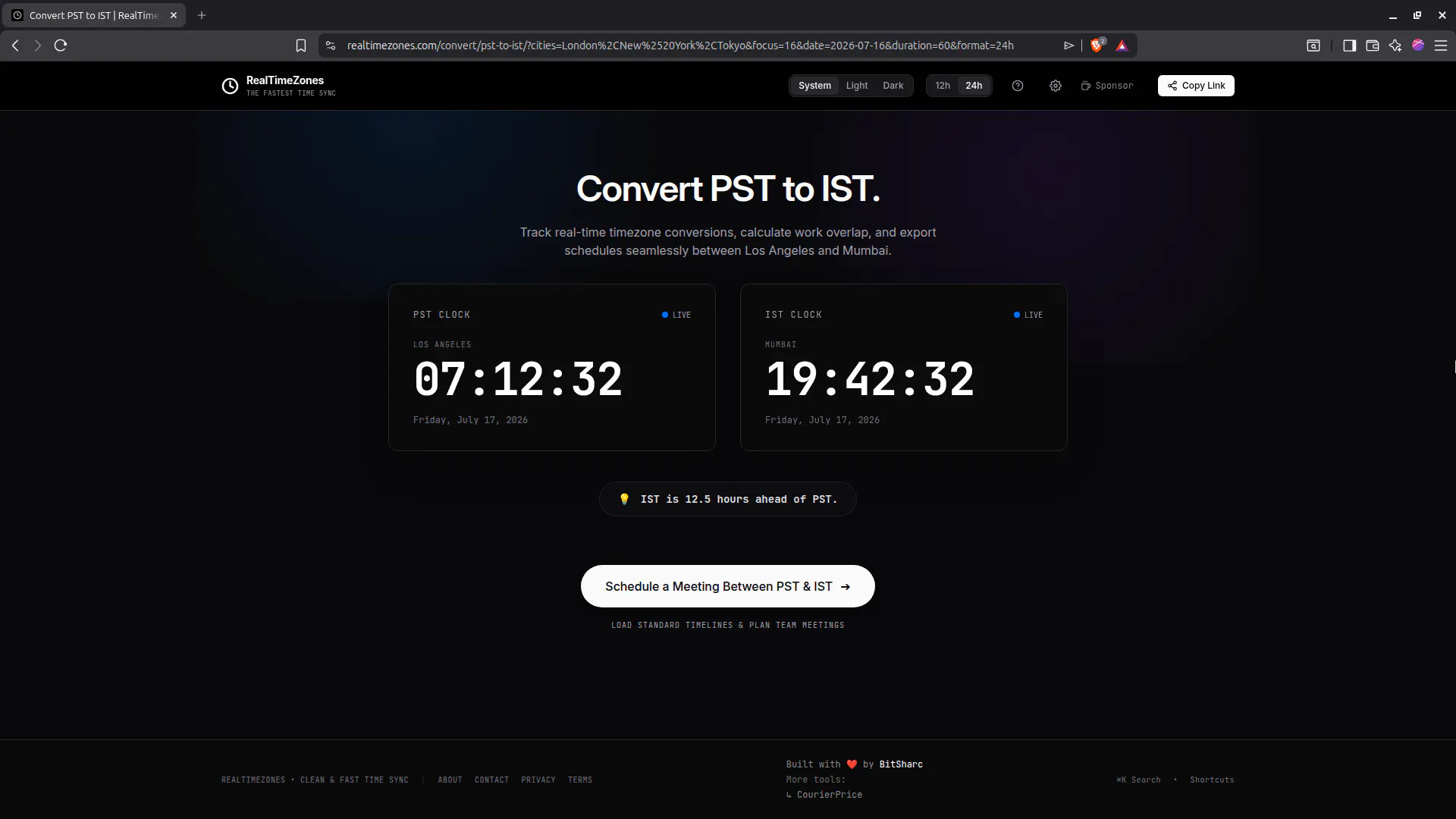Open the Terms footer link
The height and width of the screenshot is (819, 1456).
pyautogui.click(x=580, y=780)
